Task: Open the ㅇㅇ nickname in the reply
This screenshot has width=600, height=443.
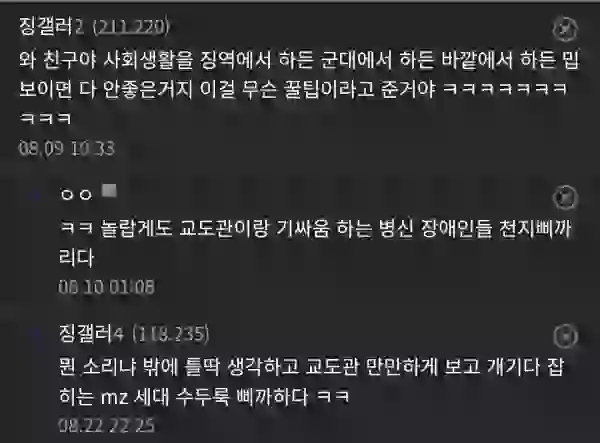Action: [x=76, y=195]
